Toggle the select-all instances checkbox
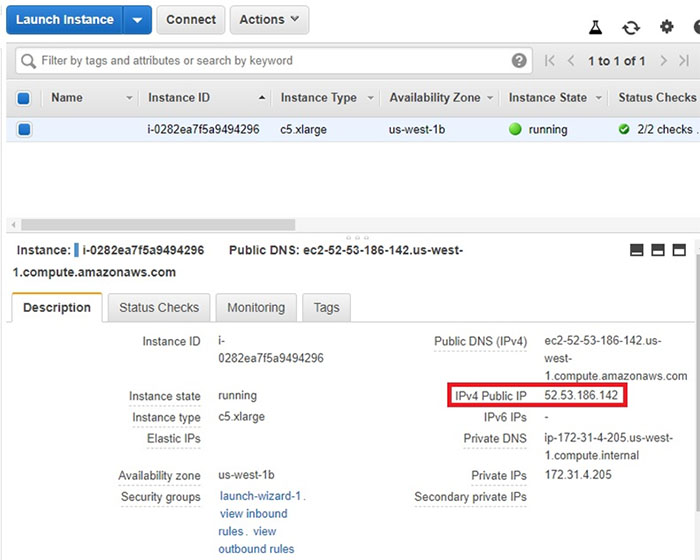 (24, 98)
